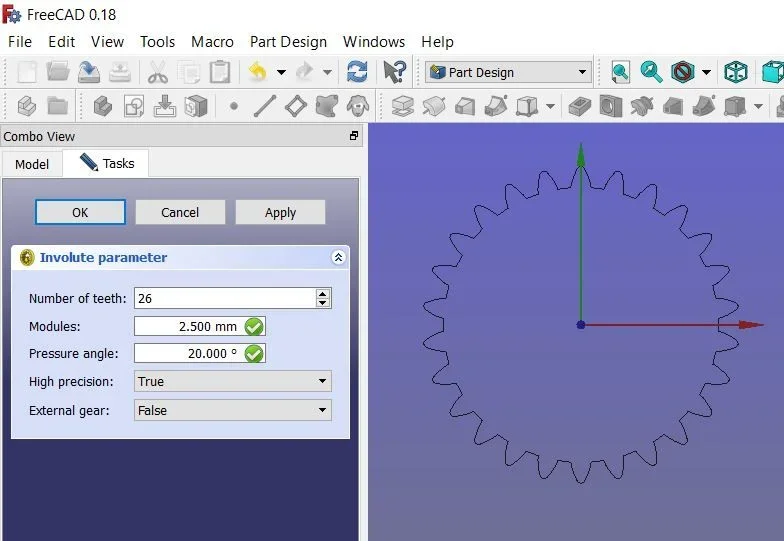This screenshot has height=541, width=784.
Task: Open a file with the folder icon
Action: (x=58, y=72)
